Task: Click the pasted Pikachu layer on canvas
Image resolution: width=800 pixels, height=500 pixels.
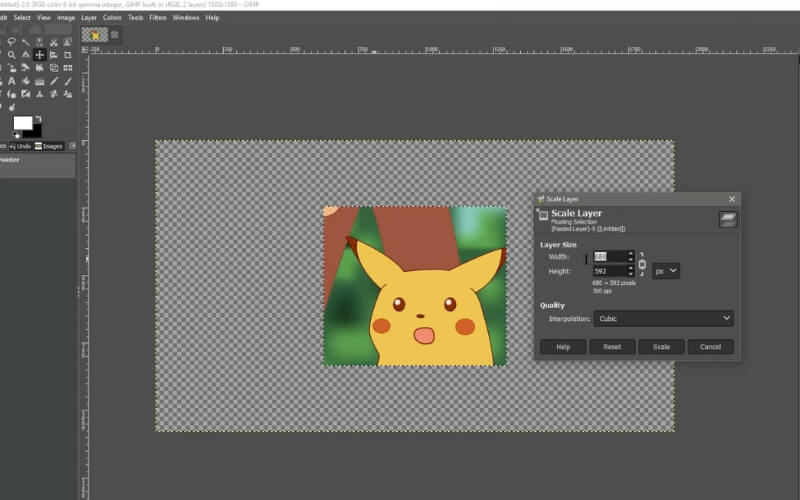Action: [415, 286]
